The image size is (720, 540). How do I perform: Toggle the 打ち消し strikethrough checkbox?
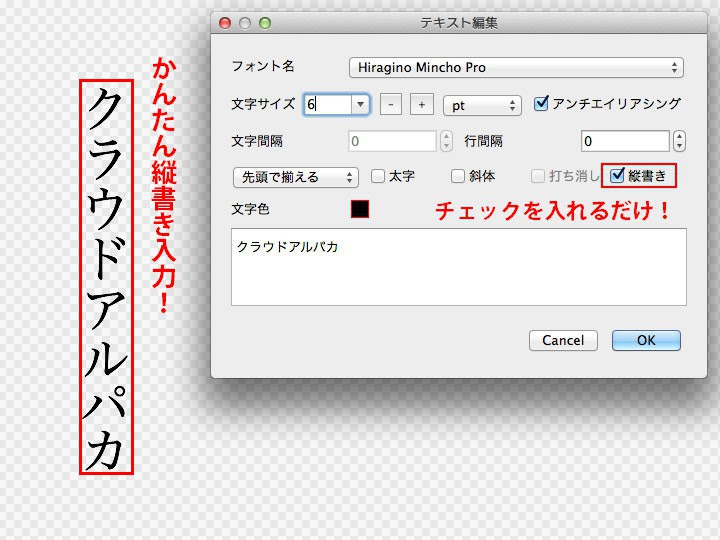[538, 176]
